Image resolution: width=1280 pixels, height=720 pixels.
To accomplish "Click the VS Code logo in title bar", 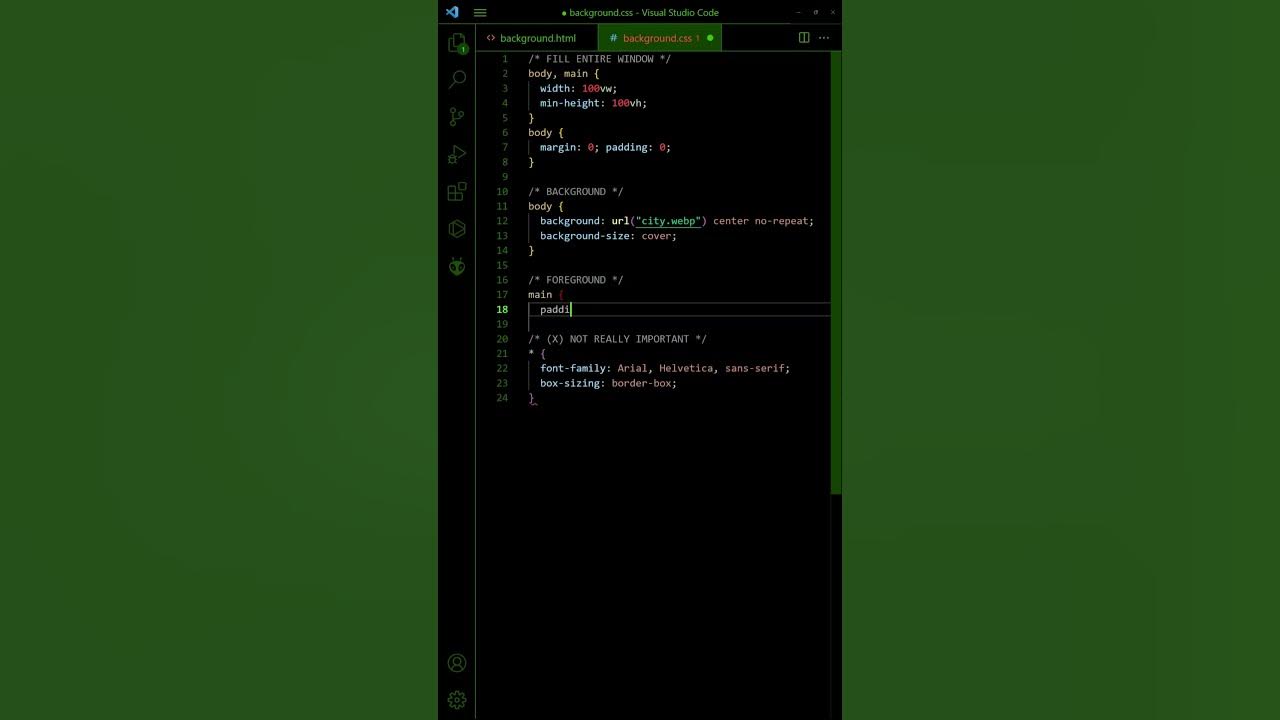I will point(452,12).
